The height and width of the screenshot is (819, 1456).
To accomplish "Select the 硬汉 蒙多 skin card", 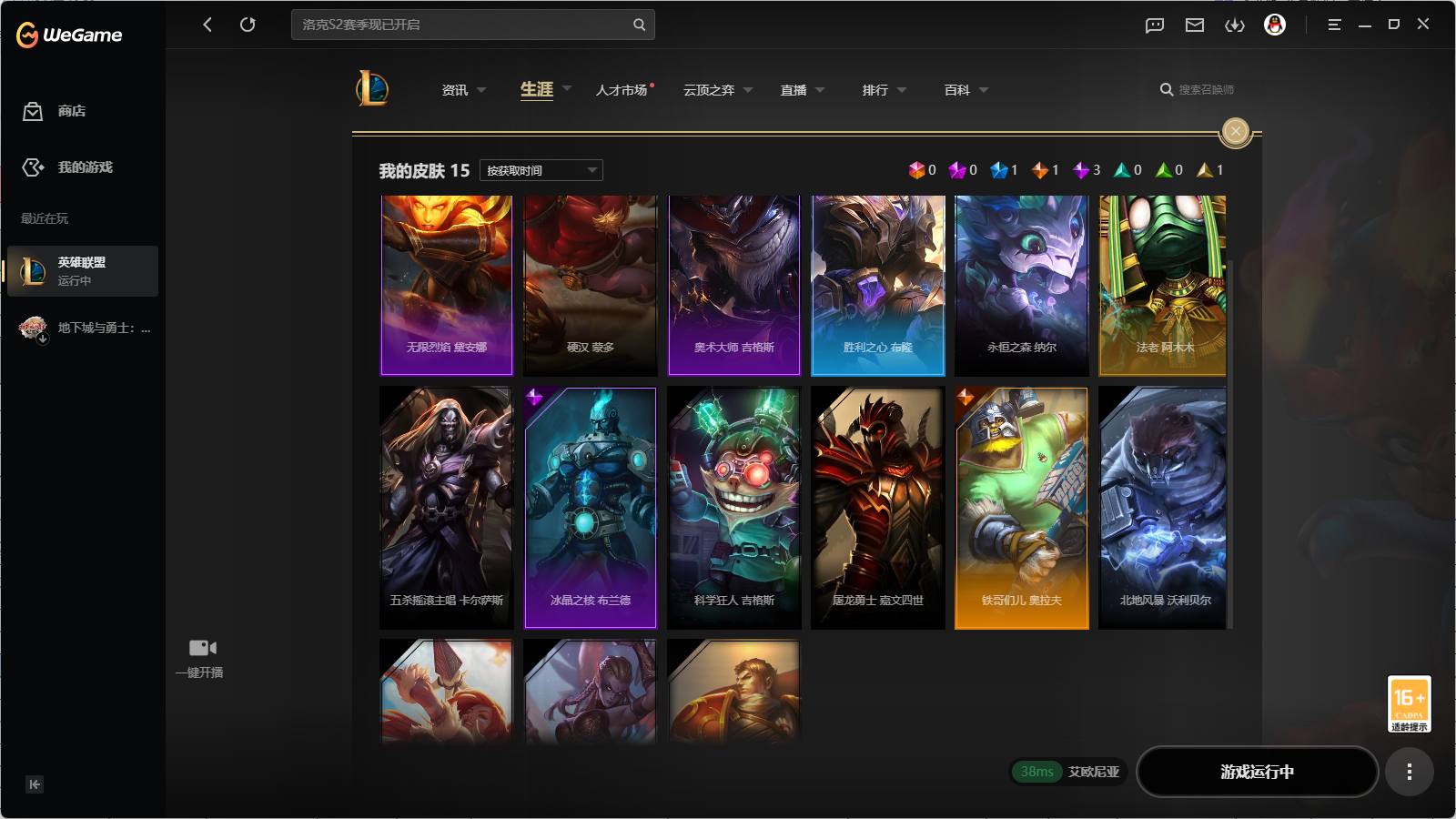I will point(591,285).
